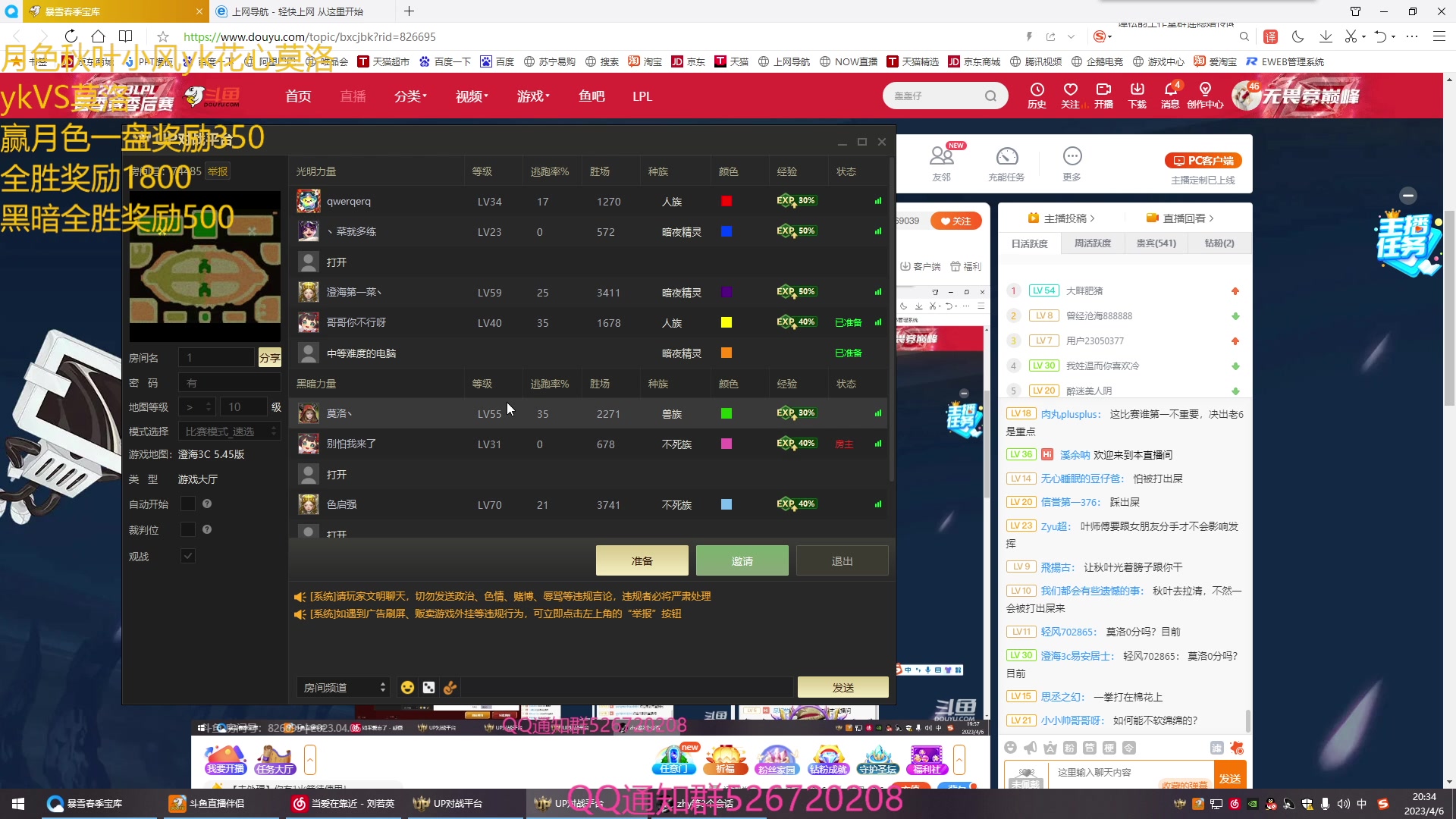Click the 举报 report button

tap(218, 171)
